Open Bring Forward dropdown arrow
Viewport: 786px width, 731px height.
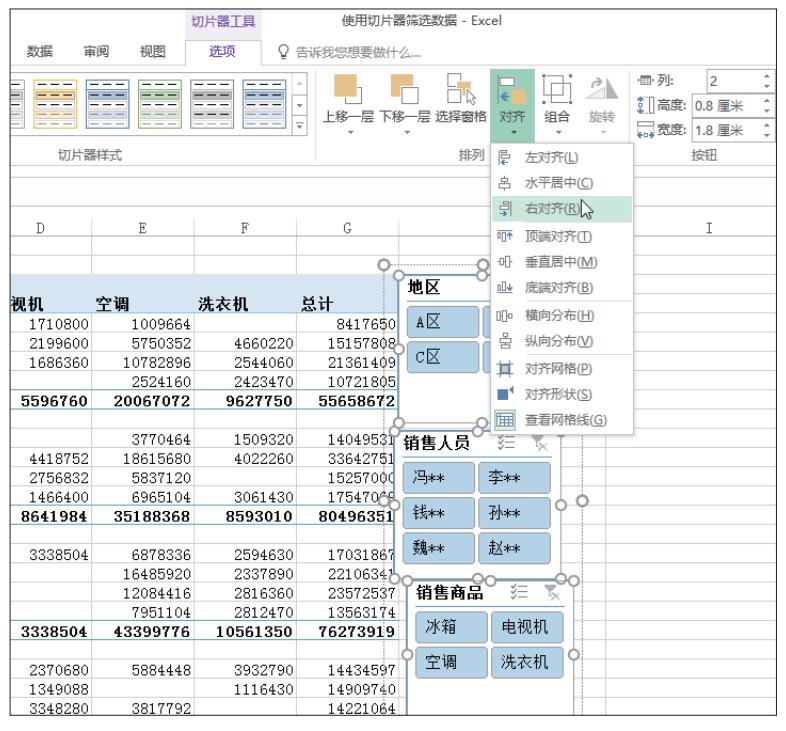click(350, 132)
